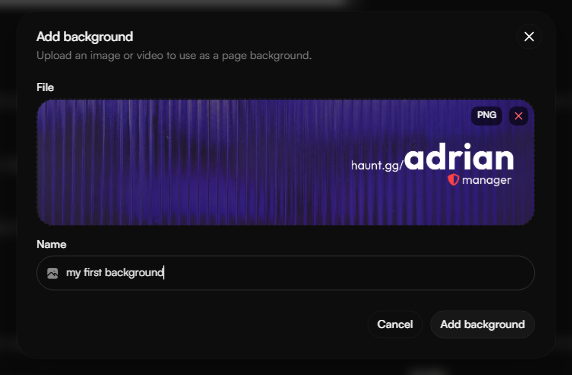Cancel adding the background
The image size is (572, 375).
pyautogui.click(x=395, y=324)
